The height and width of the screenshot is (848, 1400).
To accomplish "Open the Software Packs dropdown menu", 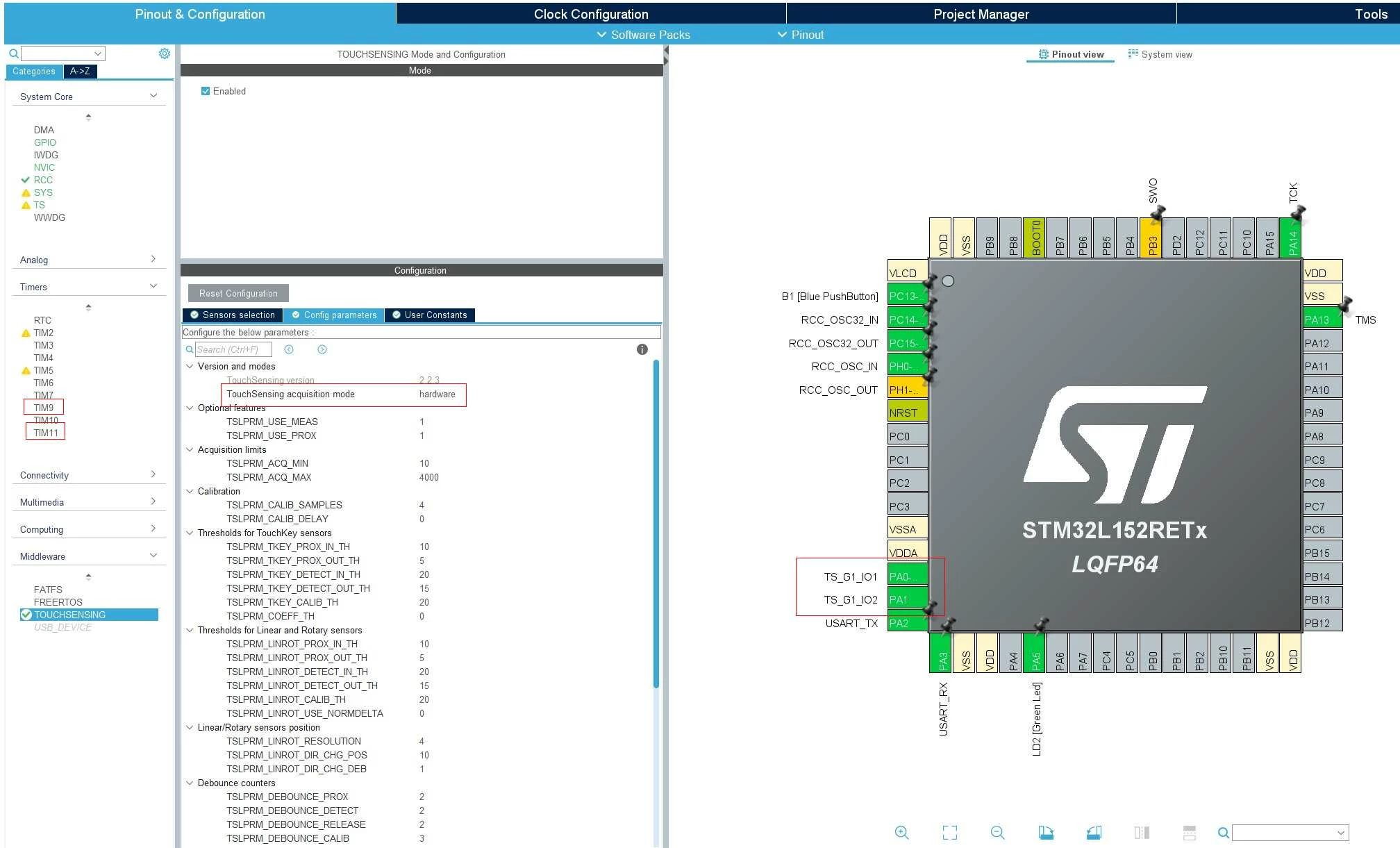I will pyautogui.click(x=643, y=35).
